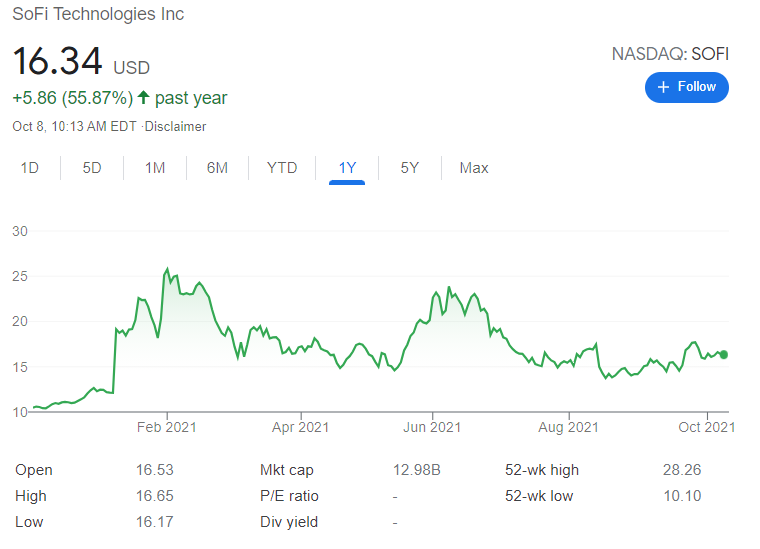Click the 52-wk low value 10.10

pyautogui.click(x=682, y=496)
